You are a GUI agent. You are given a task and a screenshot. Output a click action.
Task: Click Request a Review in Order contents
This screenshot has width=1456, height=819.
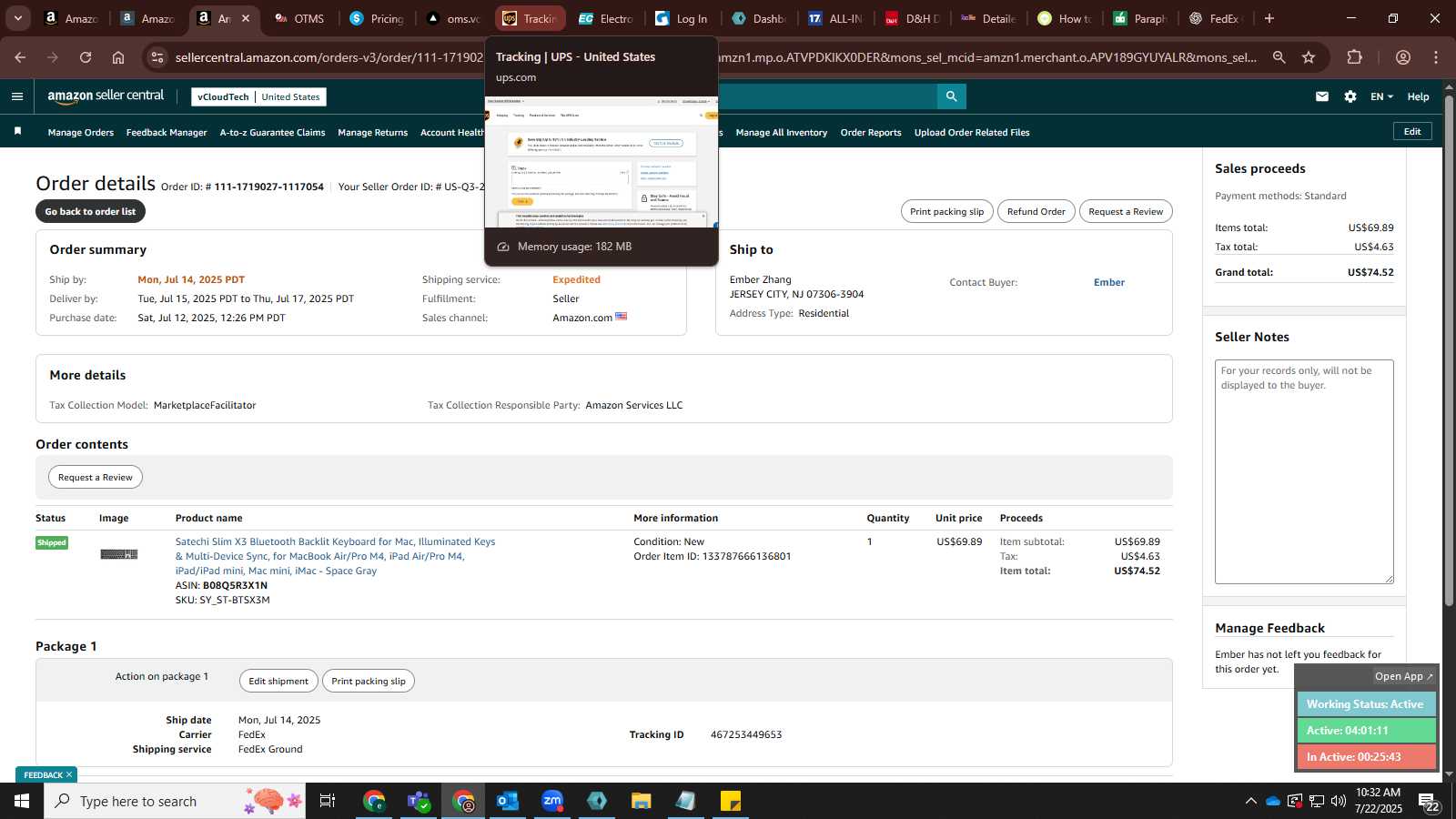95,477
